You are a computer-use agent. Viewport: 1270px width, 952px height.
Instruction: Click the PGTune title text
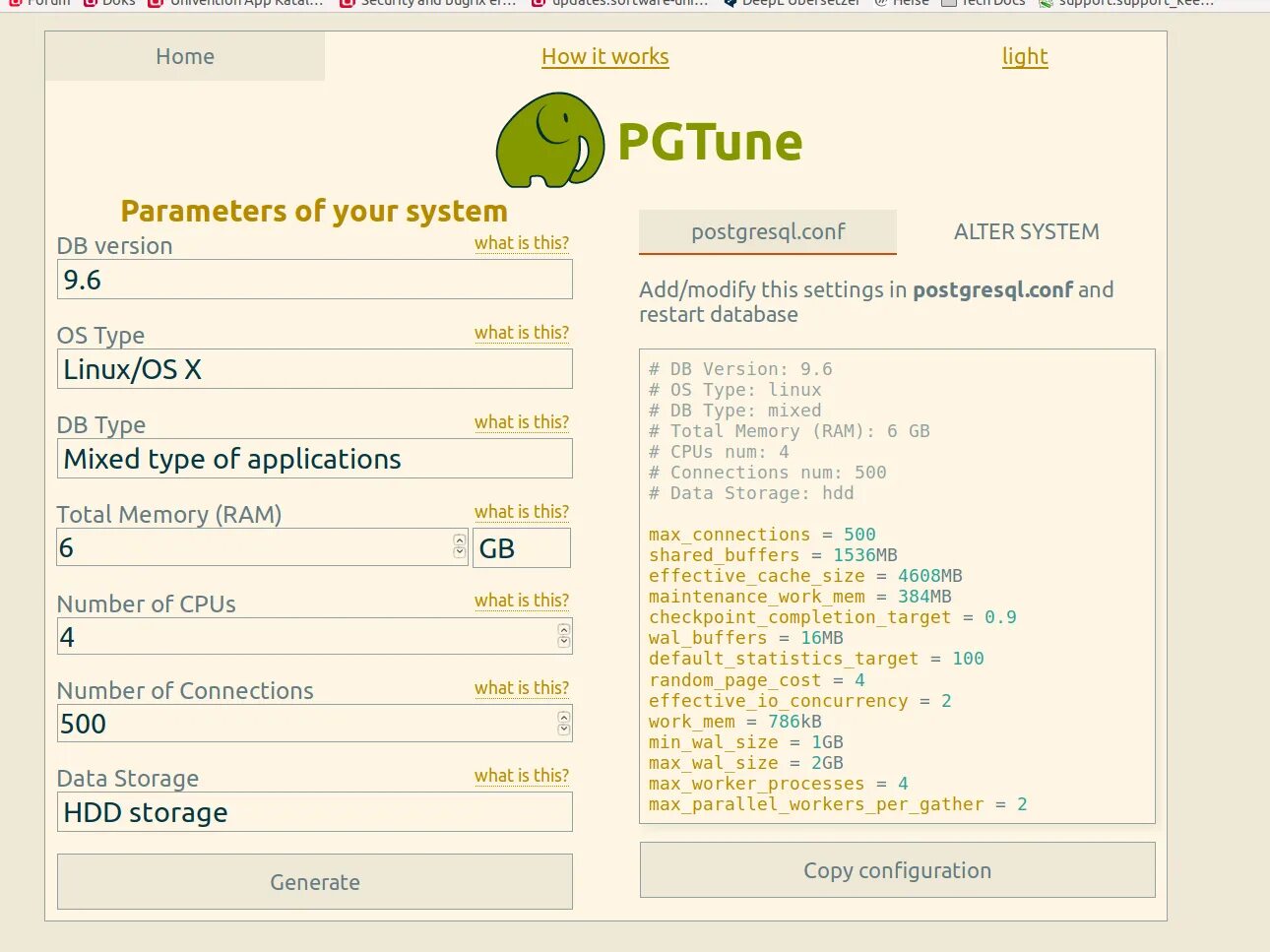tap(710, 142)
